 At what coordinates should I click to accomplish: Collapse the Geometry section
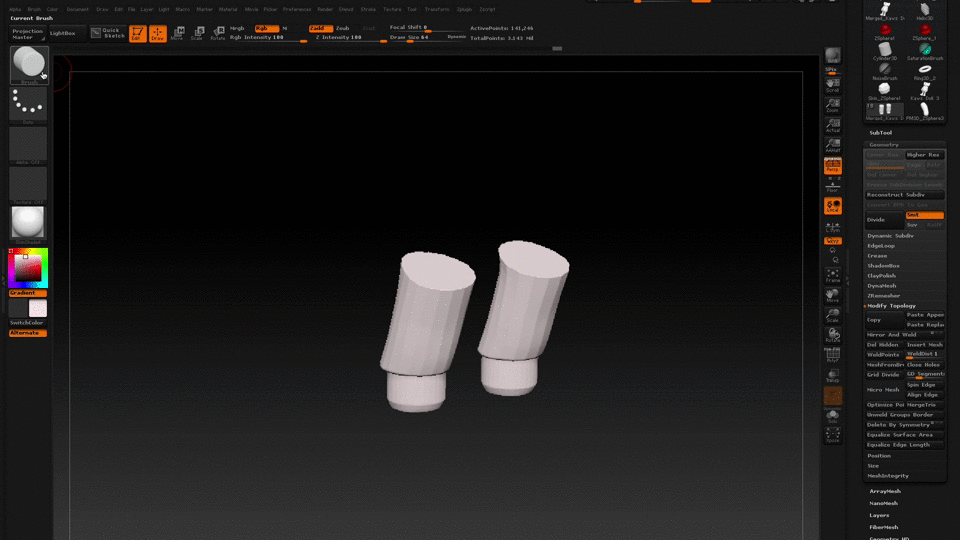884,145
